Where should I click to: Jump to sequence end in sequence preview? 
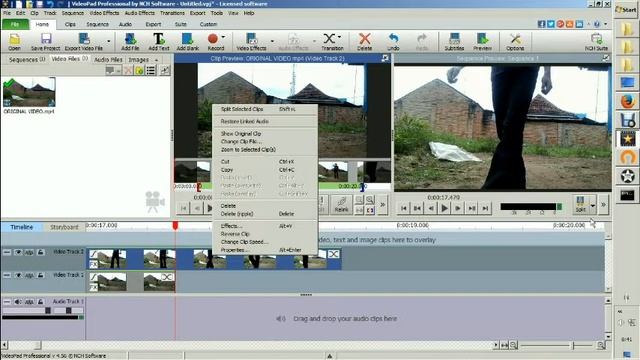point(485,209)
